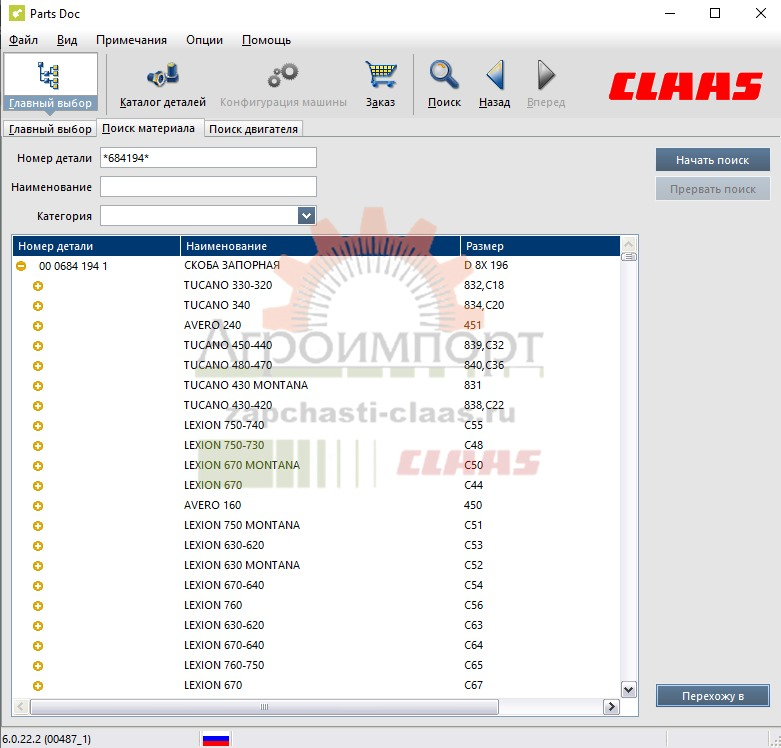Select the LEXION 750-730 text
This screenshot has width=781, height=748.
224,445
